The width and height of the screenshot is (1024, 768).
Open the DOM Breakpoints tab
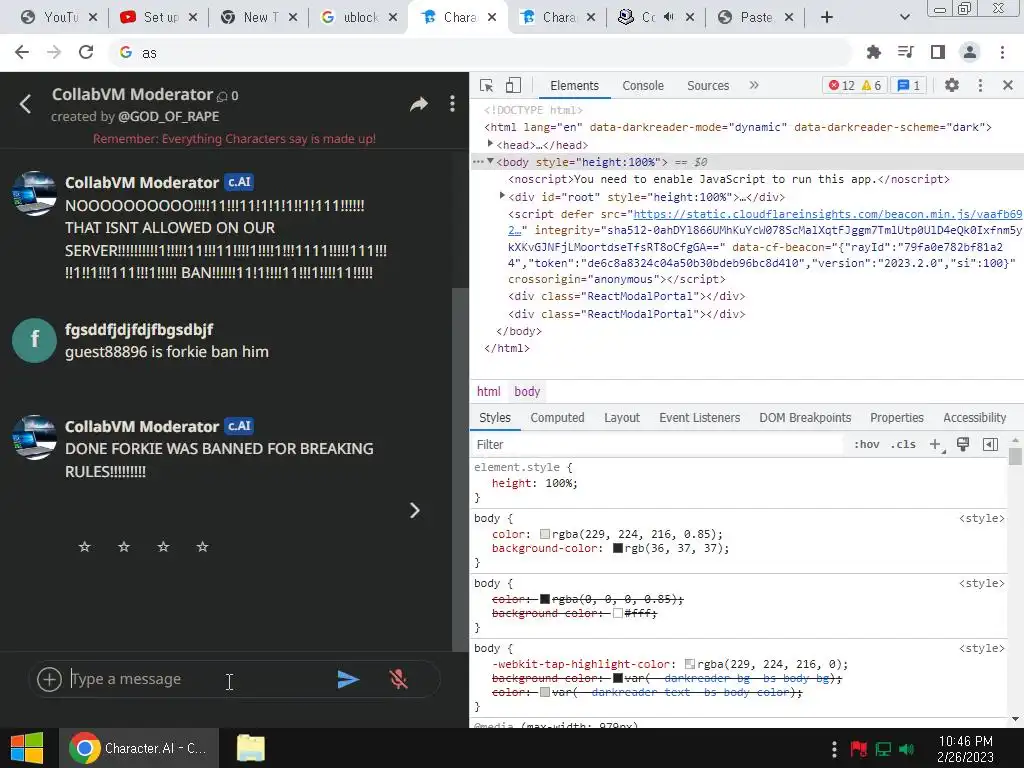coord(805,418)
